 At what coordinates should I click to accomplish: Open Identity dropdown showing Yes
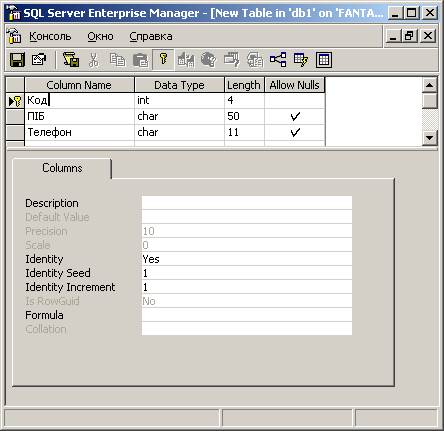click(247, 259)
